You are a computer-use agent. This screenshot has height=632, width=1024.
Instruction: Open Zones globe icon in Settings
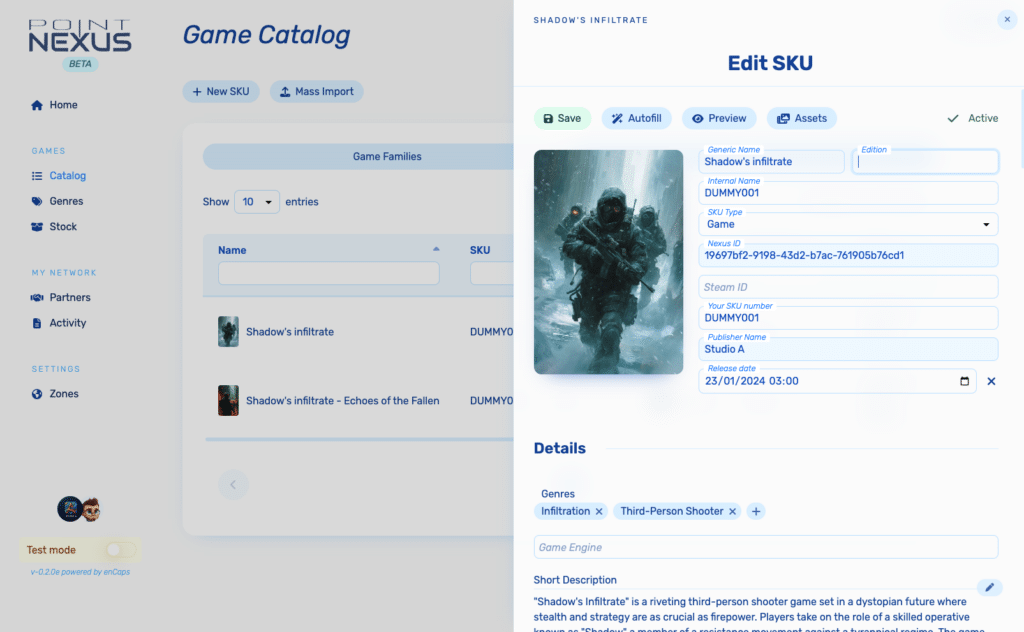pyautogui.click(x=37, y=394)
